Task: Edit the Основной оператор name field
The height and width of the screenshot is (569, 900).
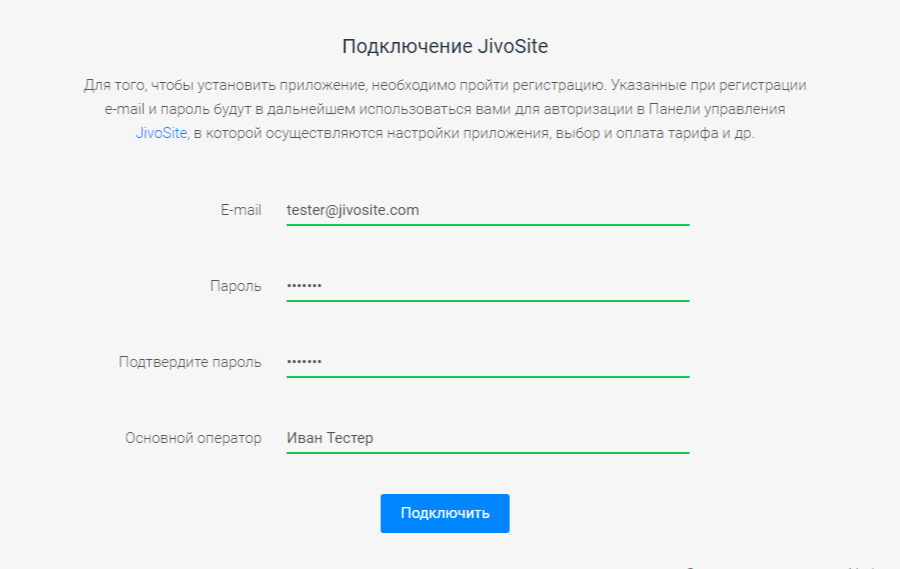Action: tap(487, 438)
